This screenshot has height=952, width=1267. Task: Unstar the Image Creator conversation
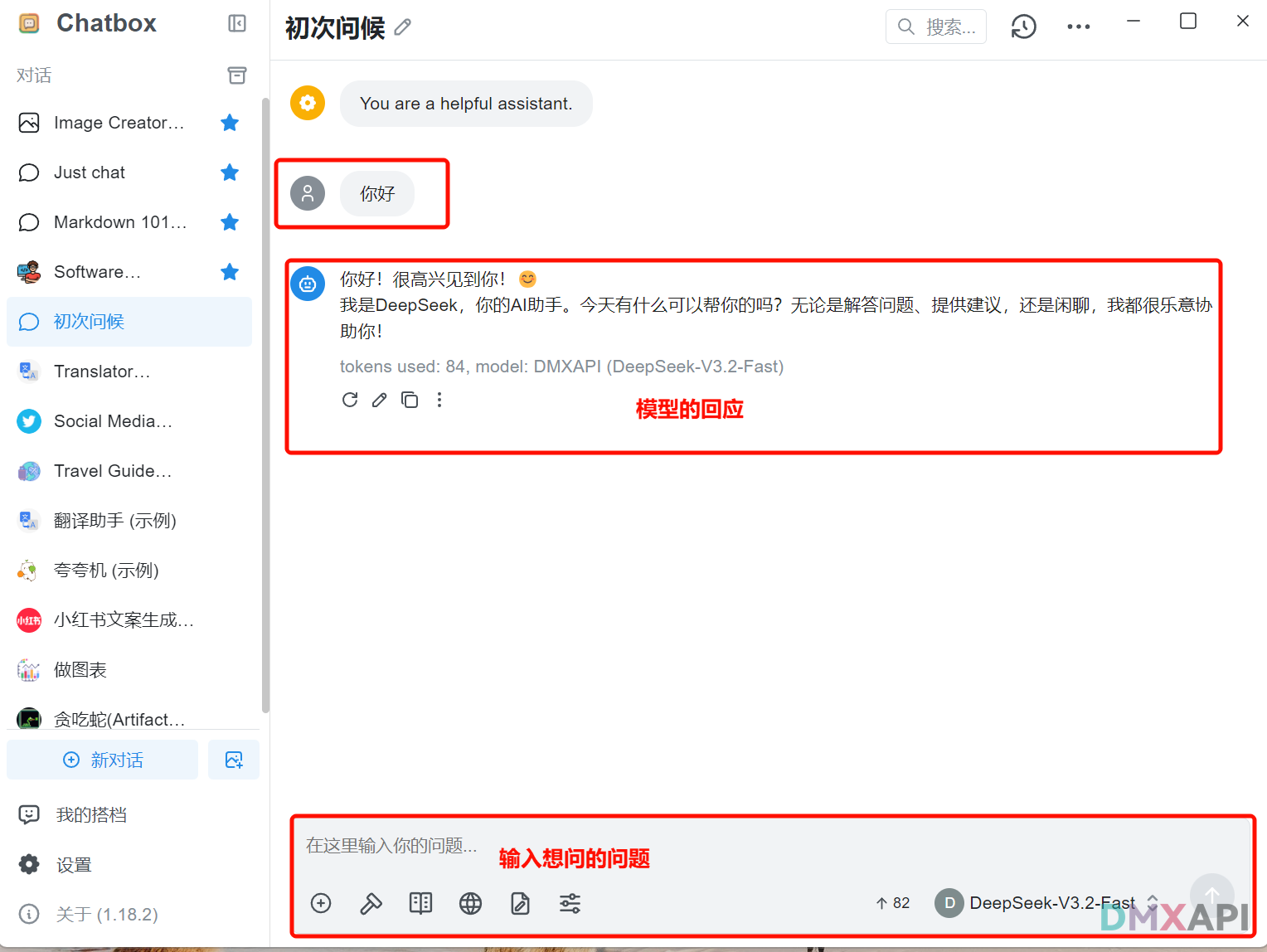tap(230, 122)
